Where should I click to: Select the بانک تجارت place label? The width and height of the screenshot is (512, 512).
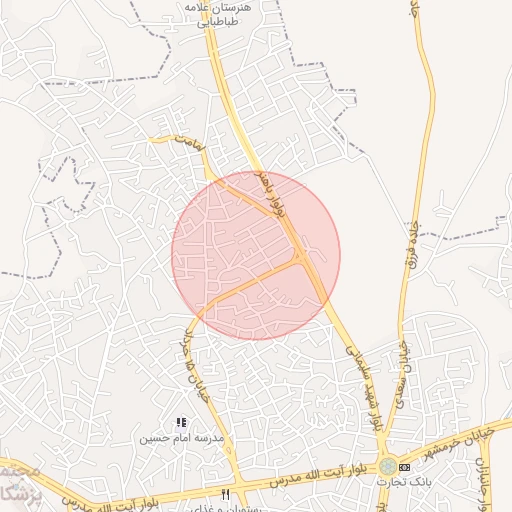(x=404, y=482)
